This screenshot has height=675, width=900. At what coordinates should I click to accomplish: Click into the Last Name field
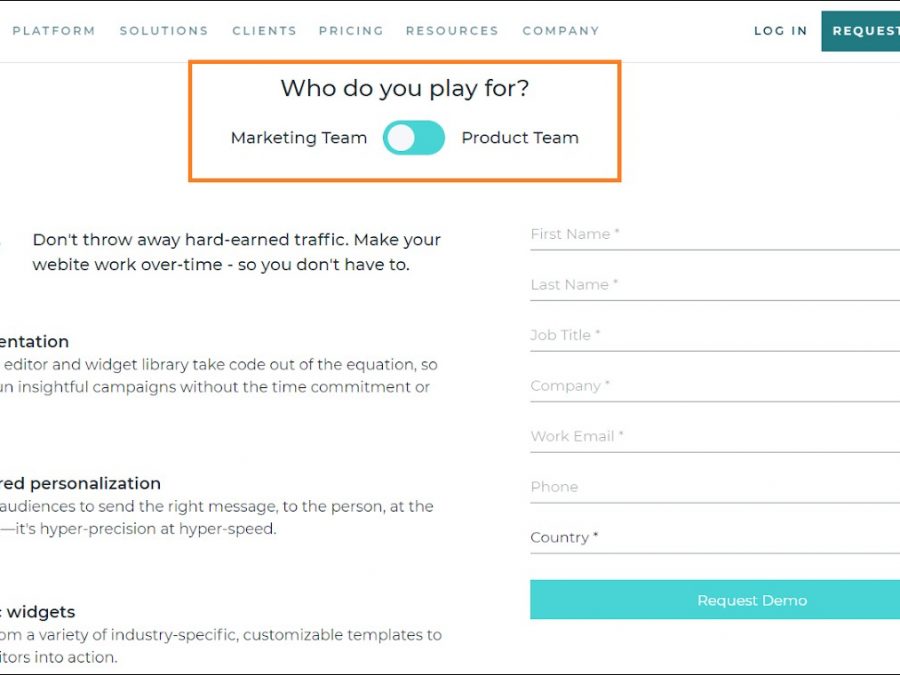pos(714,285)
